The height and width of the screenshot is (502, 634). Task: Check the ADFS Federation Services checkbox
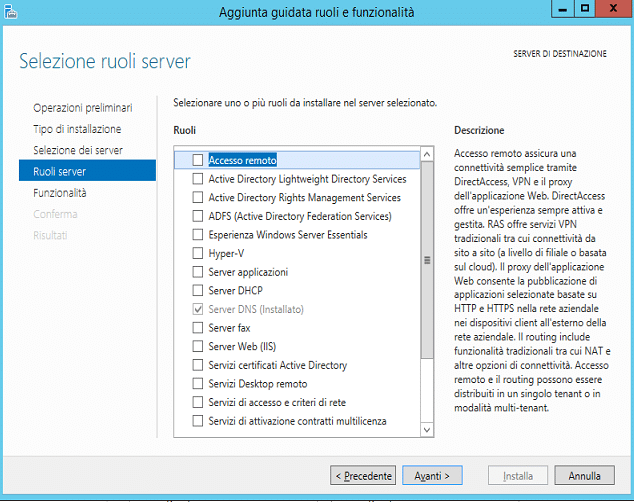click(198, 216)
